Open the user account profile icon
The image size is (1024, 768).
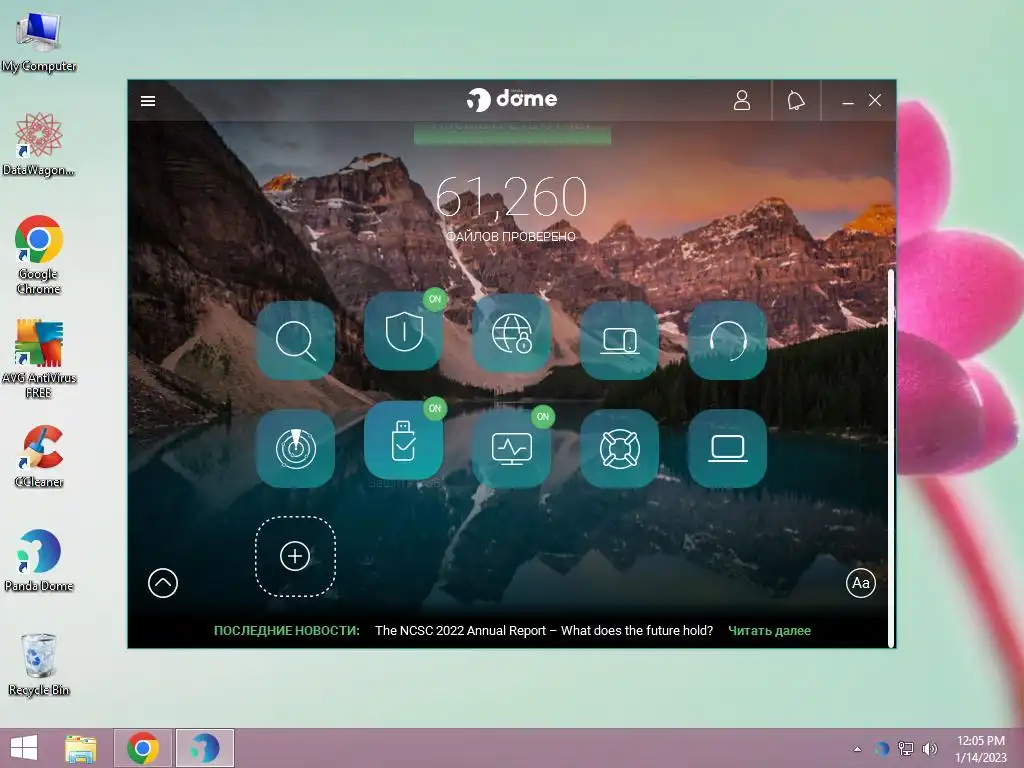pos(741,101)
